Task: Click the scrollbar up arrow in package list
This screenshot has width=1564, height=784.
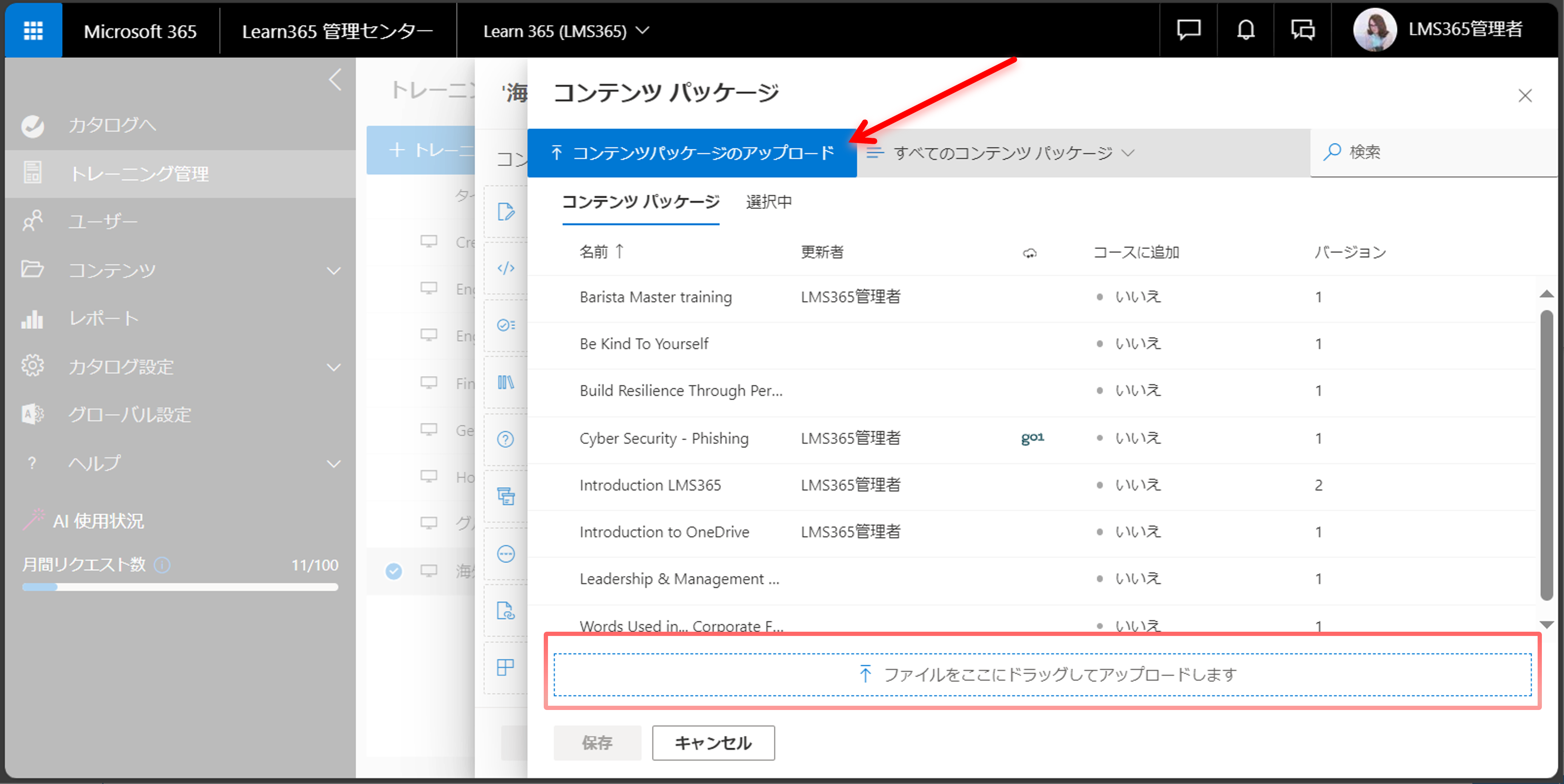Action: point(1547,294)
